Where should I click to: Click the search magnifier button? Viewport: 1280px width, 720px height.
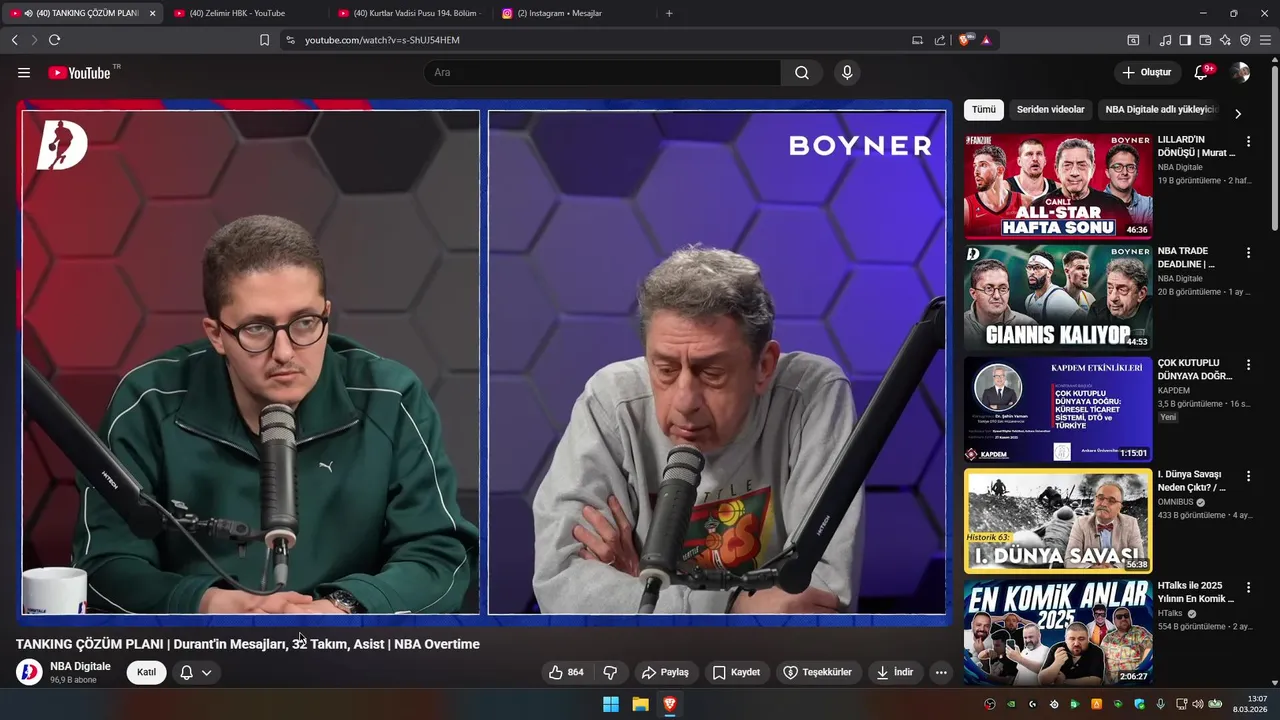(x=802, y=72)
